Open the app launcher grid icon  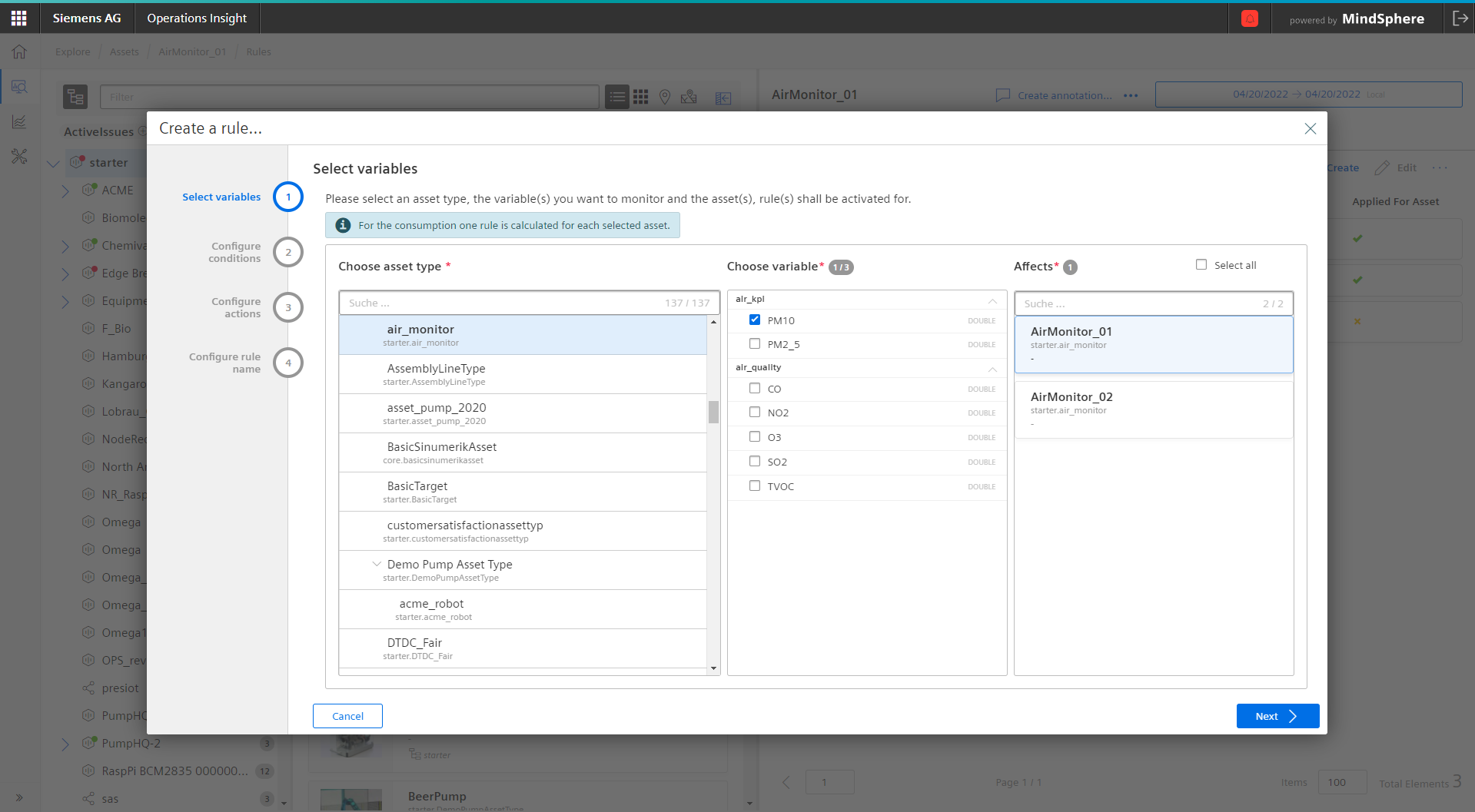(x=19, y=18)
